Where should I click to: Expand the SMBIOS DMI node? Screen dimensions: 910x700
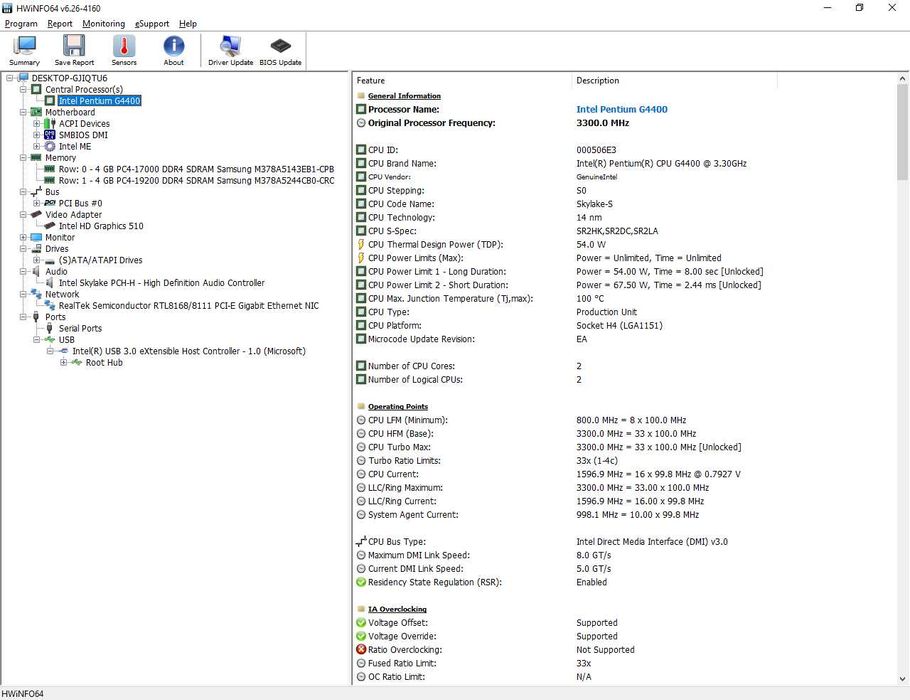[37, 135]
